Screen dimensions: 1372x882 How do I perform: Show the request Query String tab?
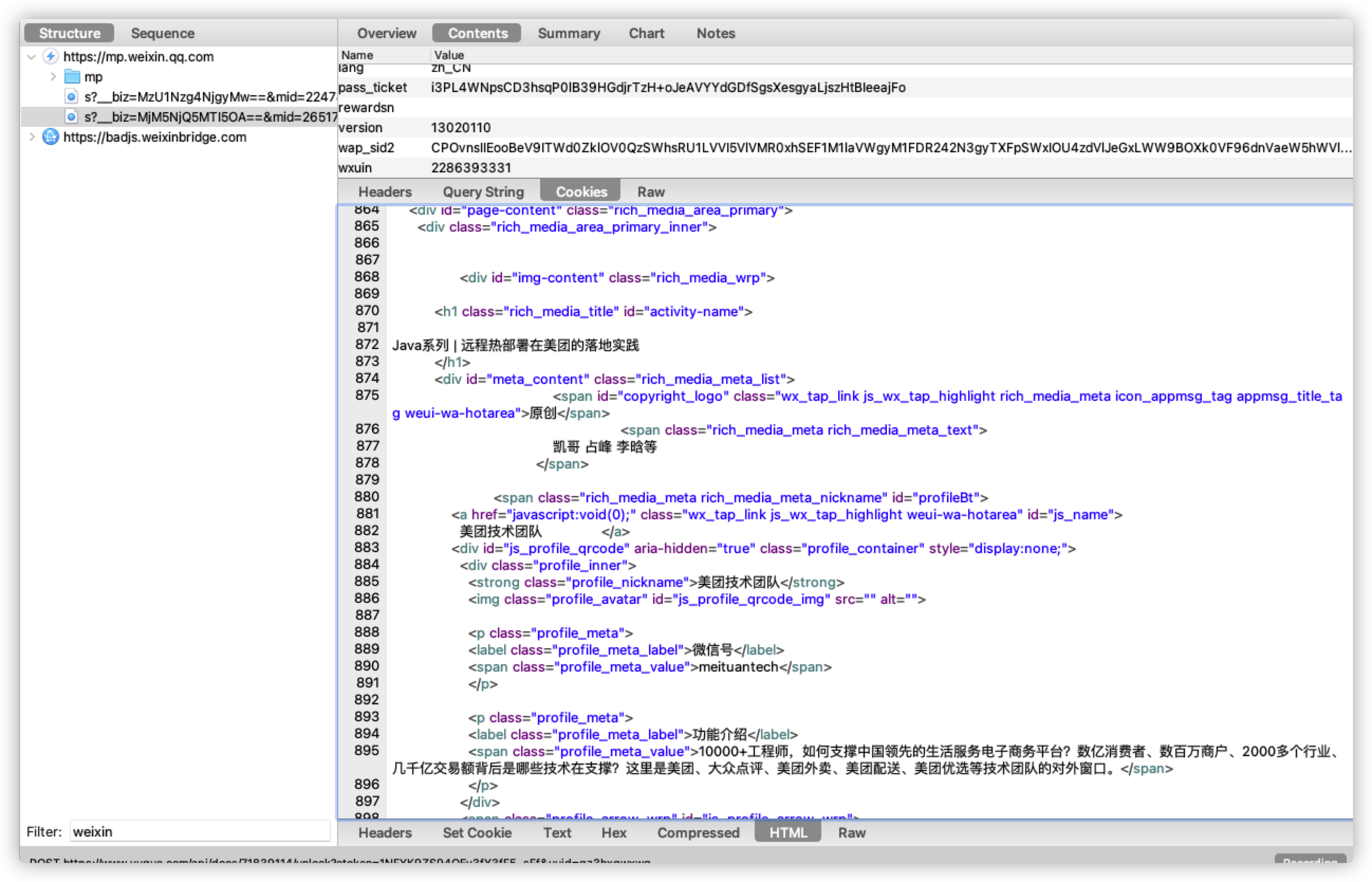coord(483,192)
